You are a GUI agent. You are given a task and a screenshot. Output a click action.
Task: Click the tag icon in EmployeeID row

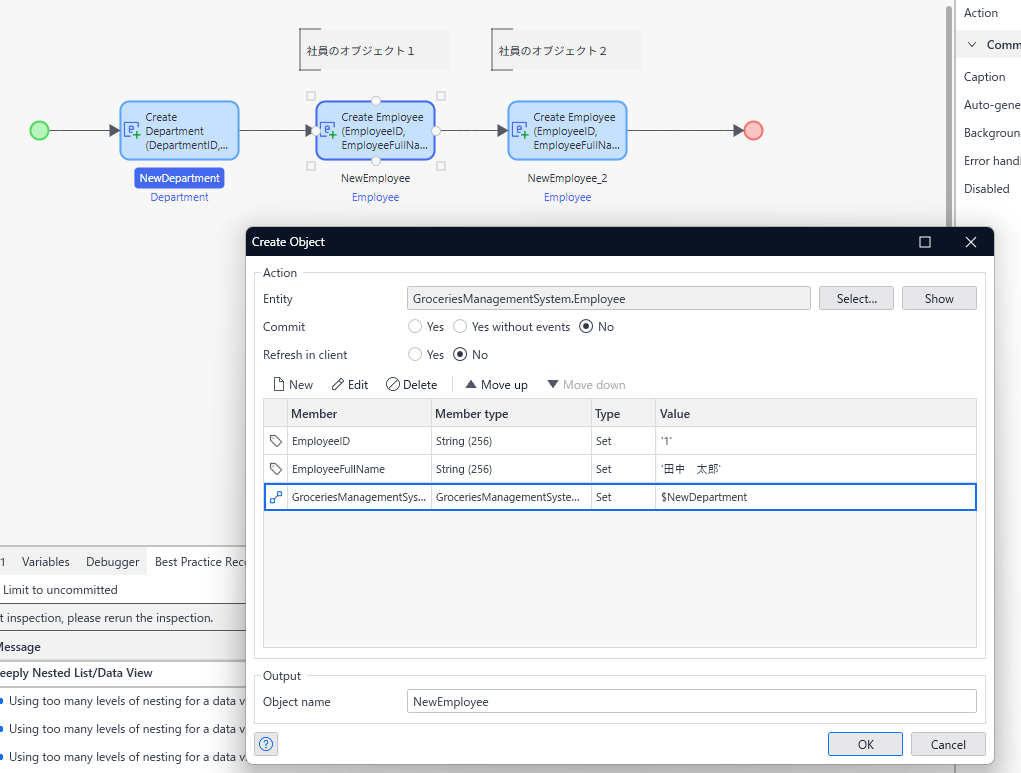pos(275,441)
